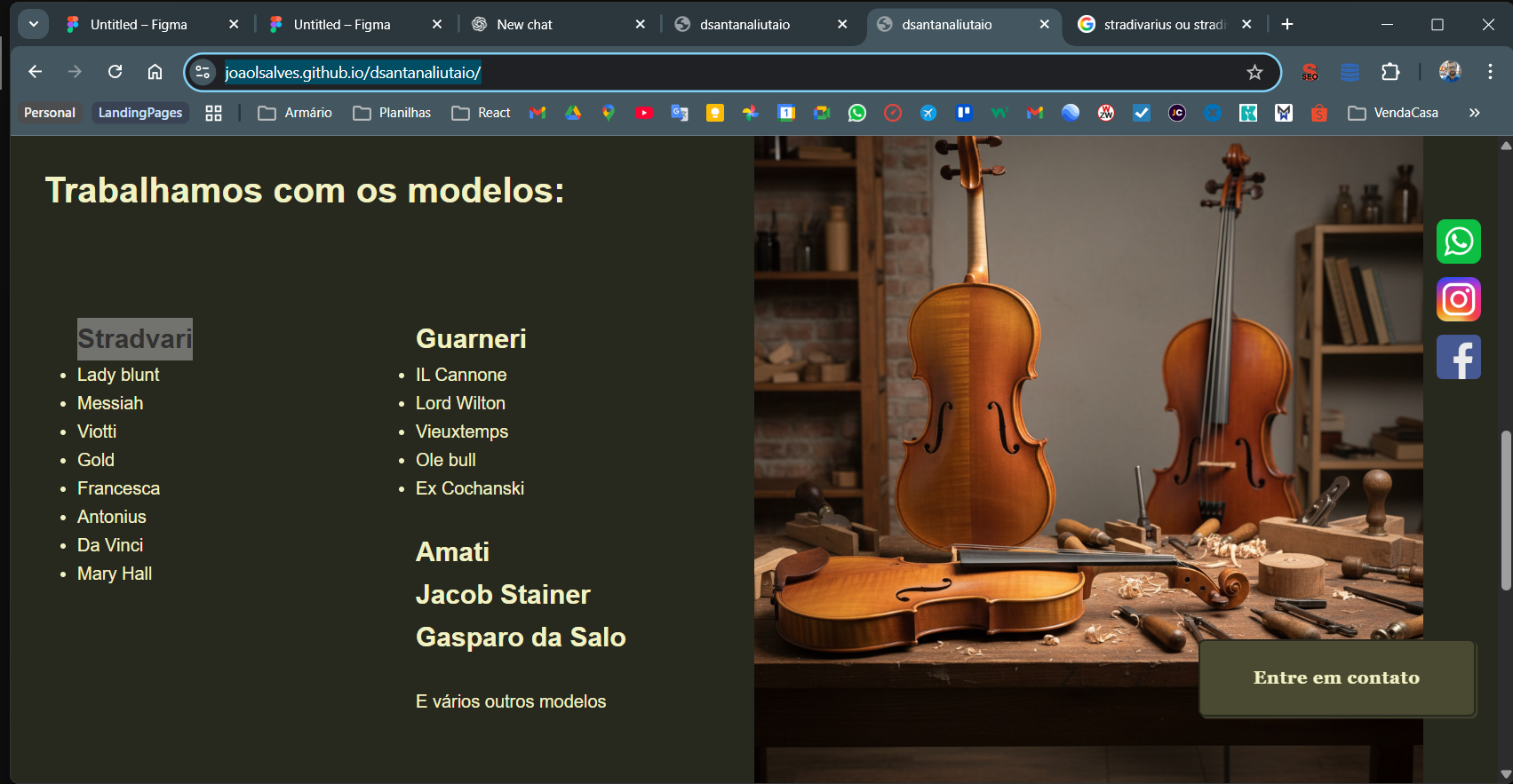Image resolution: width=1513 pixels, height=784 pixels.
Task: Click the violin workshop image
Action: pyautogui.click(x=1088, y=459)
